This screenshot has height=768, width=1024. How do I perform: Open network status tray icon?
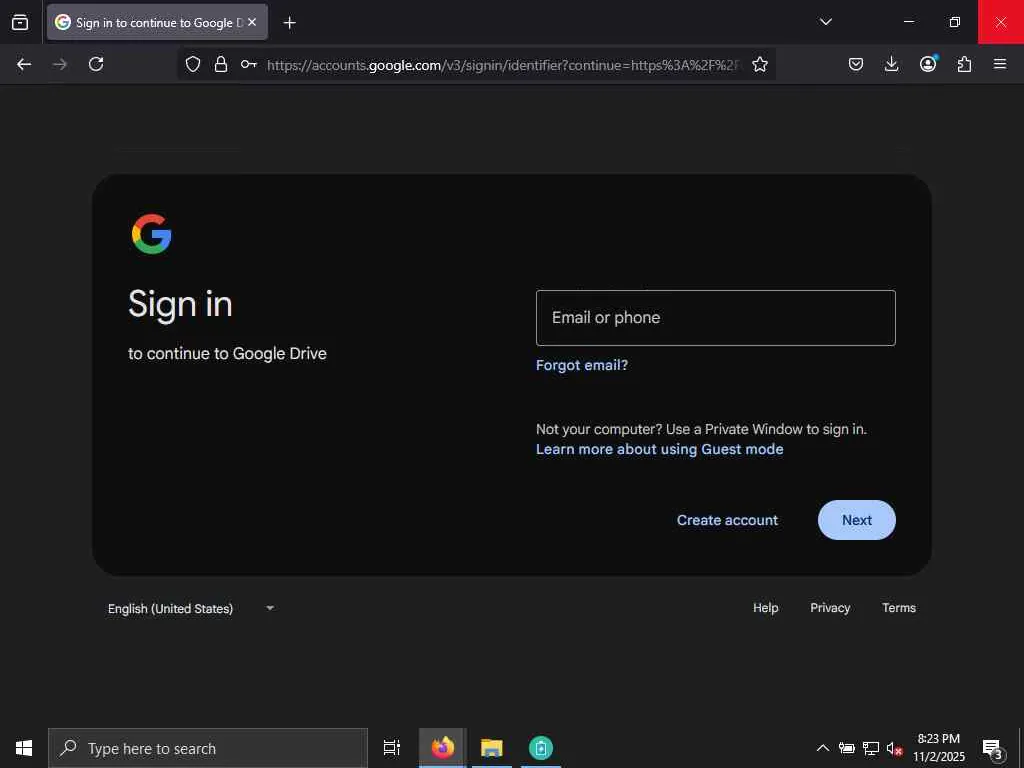tap(871, 748)
